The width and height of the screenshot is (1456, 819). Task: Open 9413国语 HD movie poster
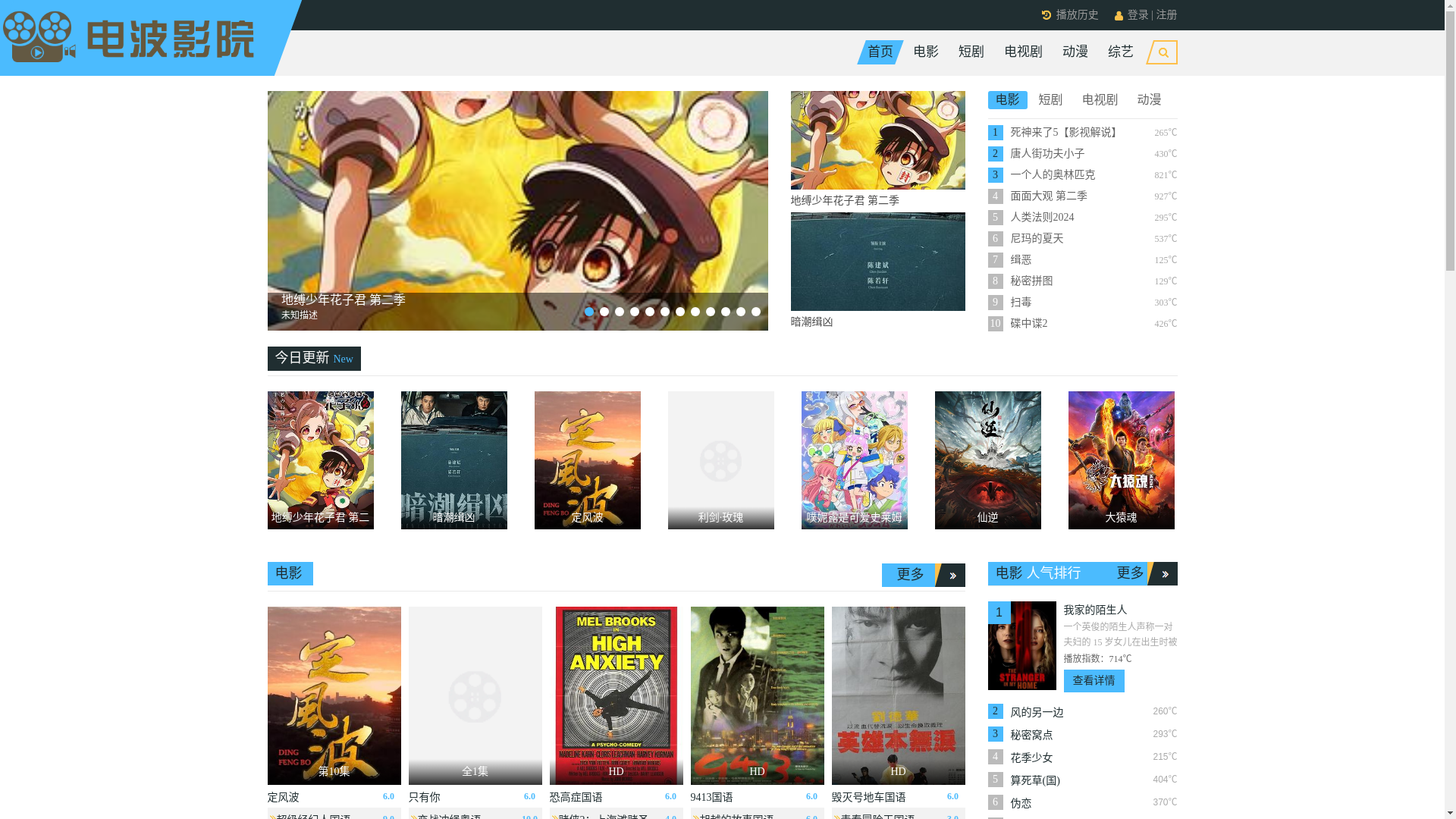coord(758,695)
